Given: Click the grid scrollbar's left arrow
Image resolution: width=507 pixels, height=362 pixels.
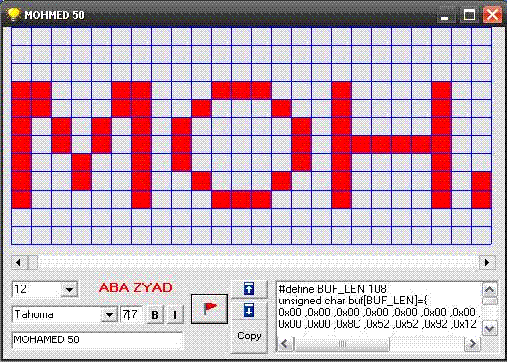Looking at the screenshot, I should (x=19, y=263).
